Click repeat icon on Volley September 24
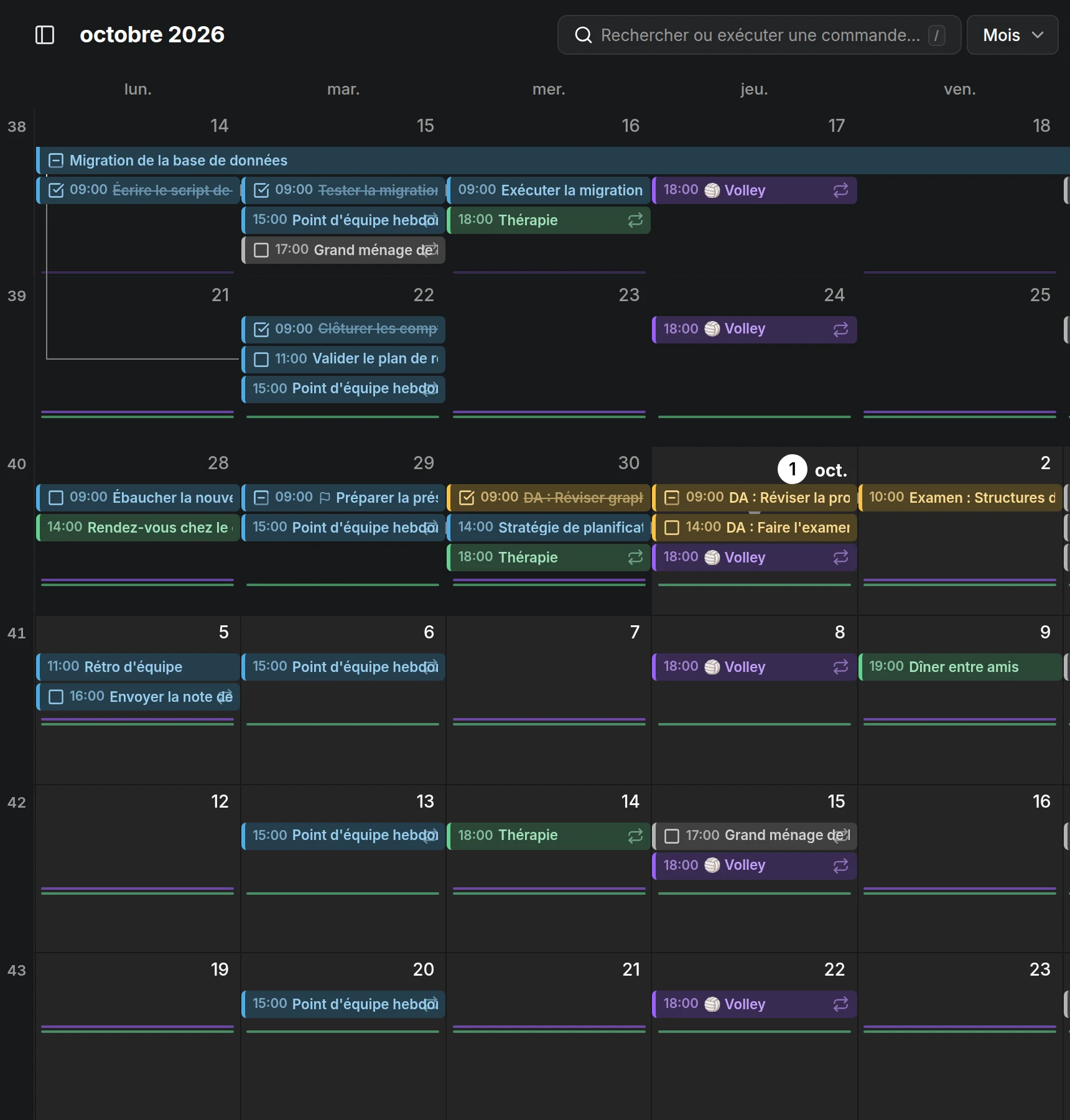The width and height of the screenshot is (1070, 1120). (x=840, y=329)
